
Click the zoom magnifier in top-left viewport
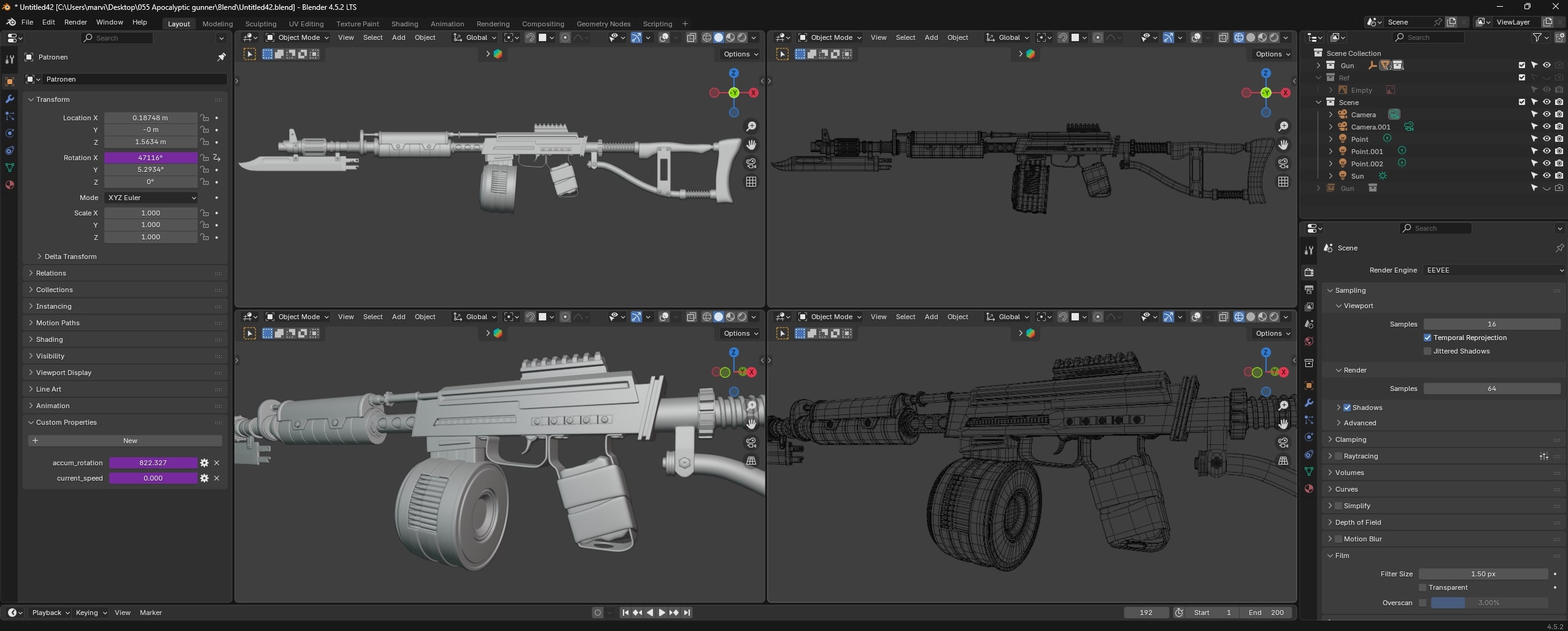click(751, 126)
